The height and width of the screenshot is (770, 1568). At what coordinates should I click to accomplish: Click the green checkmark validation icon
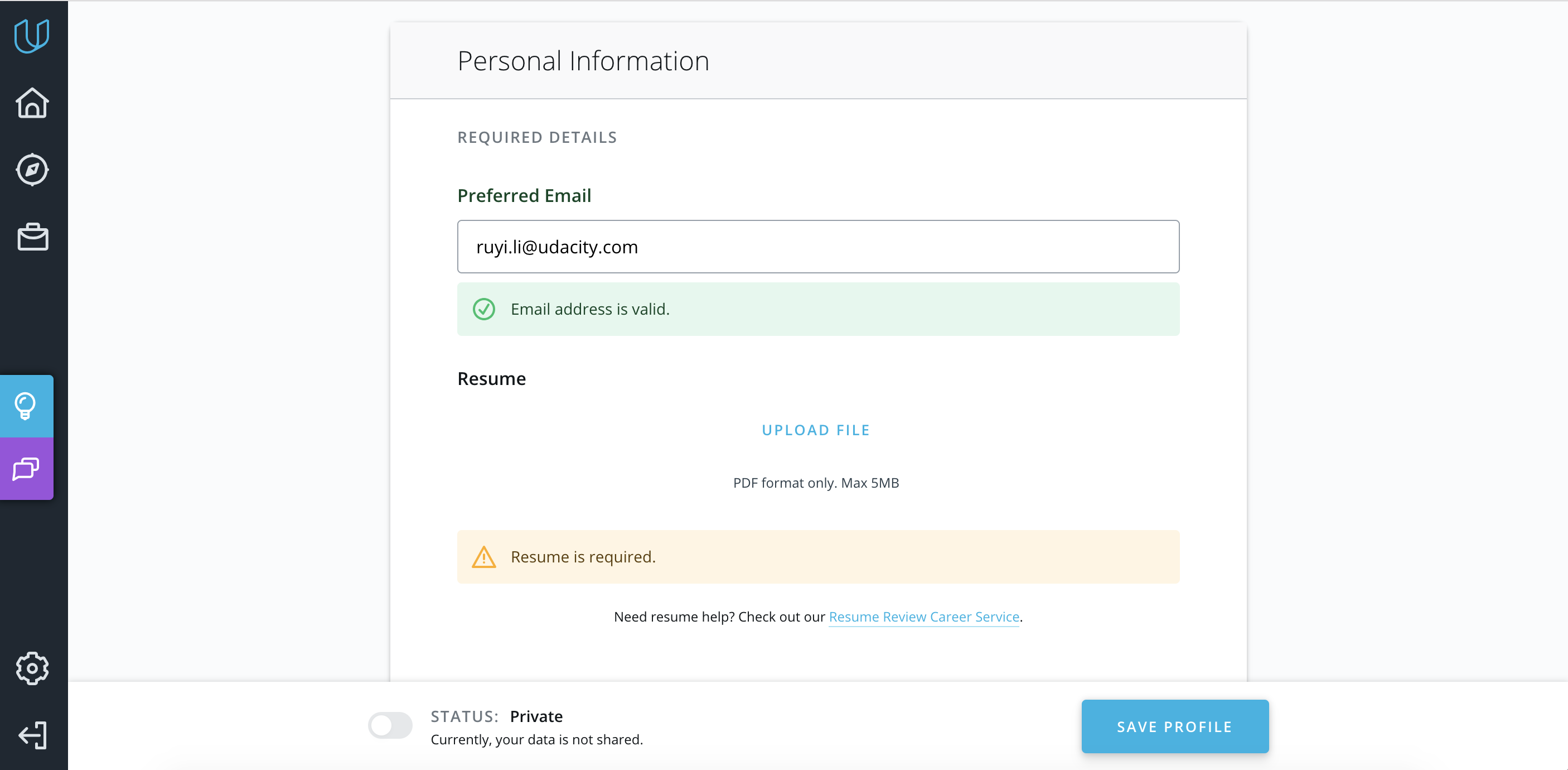pyautogui.click(x=484, y=309)
